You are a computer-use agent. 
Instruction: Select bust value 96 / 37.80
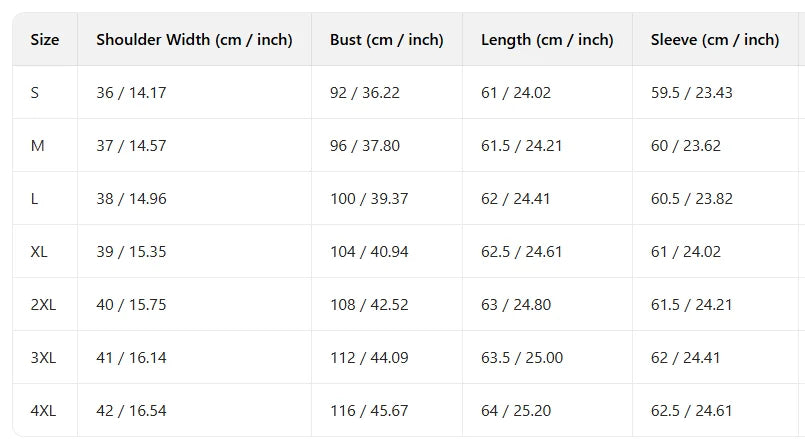point(365,146)
